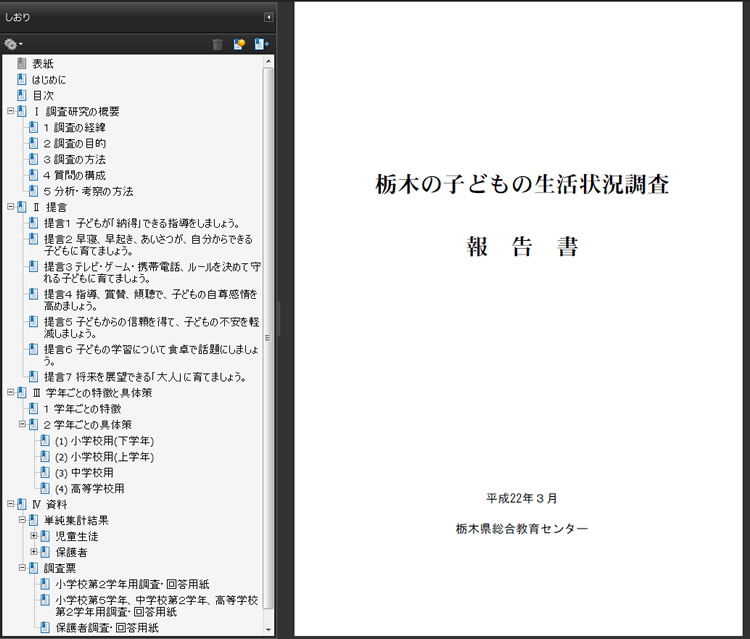Collapse the Ⅱ 提言 tree node
The width and height of the screenshot is (750, 639).
pos(10,207)
